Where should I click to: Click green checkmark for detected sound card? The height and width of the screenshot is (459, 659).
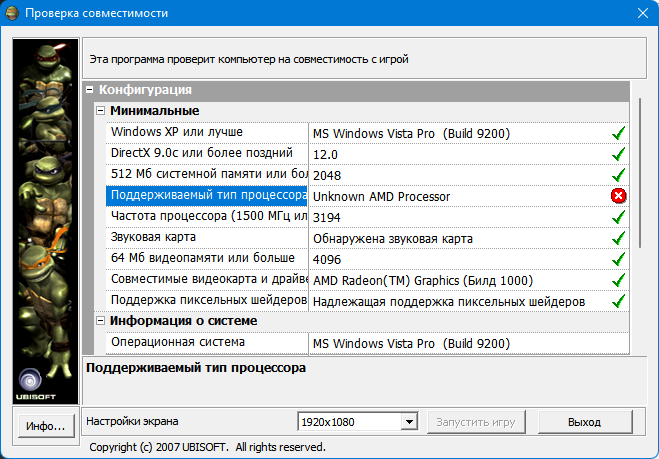[618, 238]
